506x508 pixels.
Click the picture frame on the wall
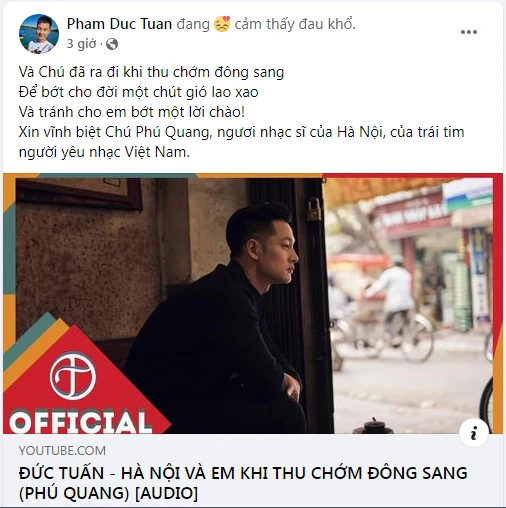79,192
